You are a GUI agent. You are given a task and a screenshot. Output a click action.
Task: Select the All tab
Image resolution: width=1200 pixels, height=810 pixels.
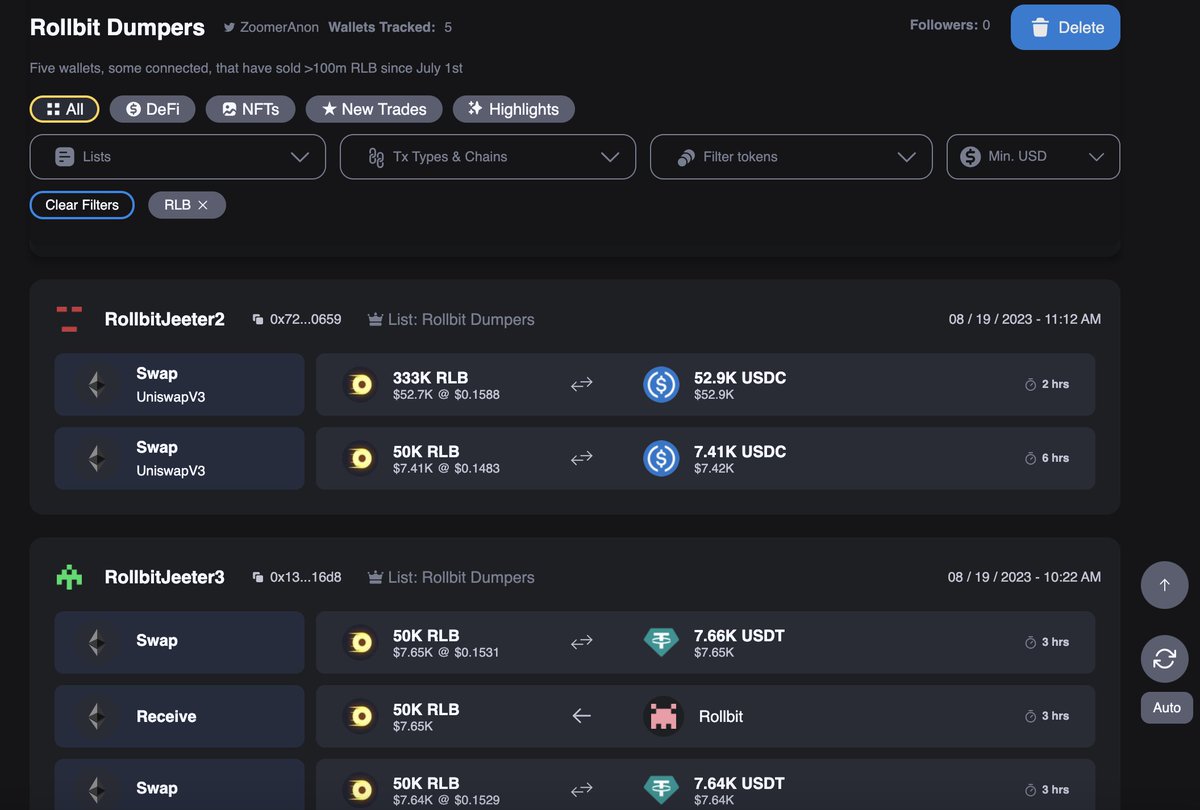tap(64, 109)
